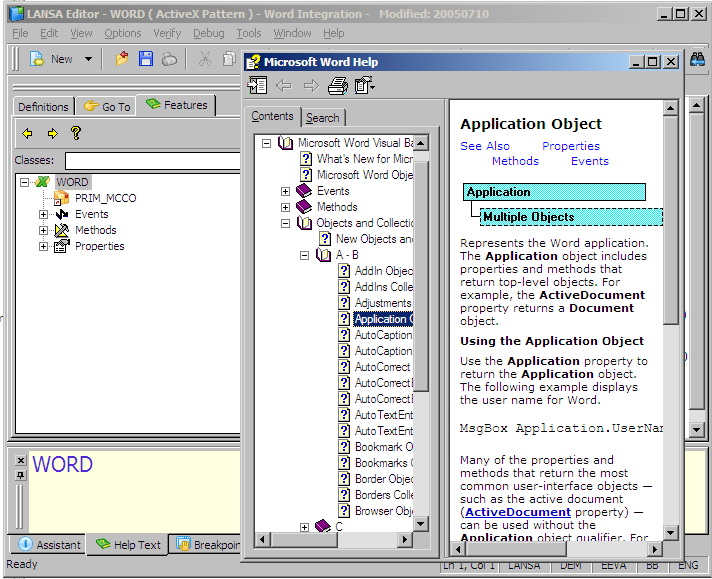712x579 pixels.
Task: Expand the Properties node under WORD
Action: 44,246
